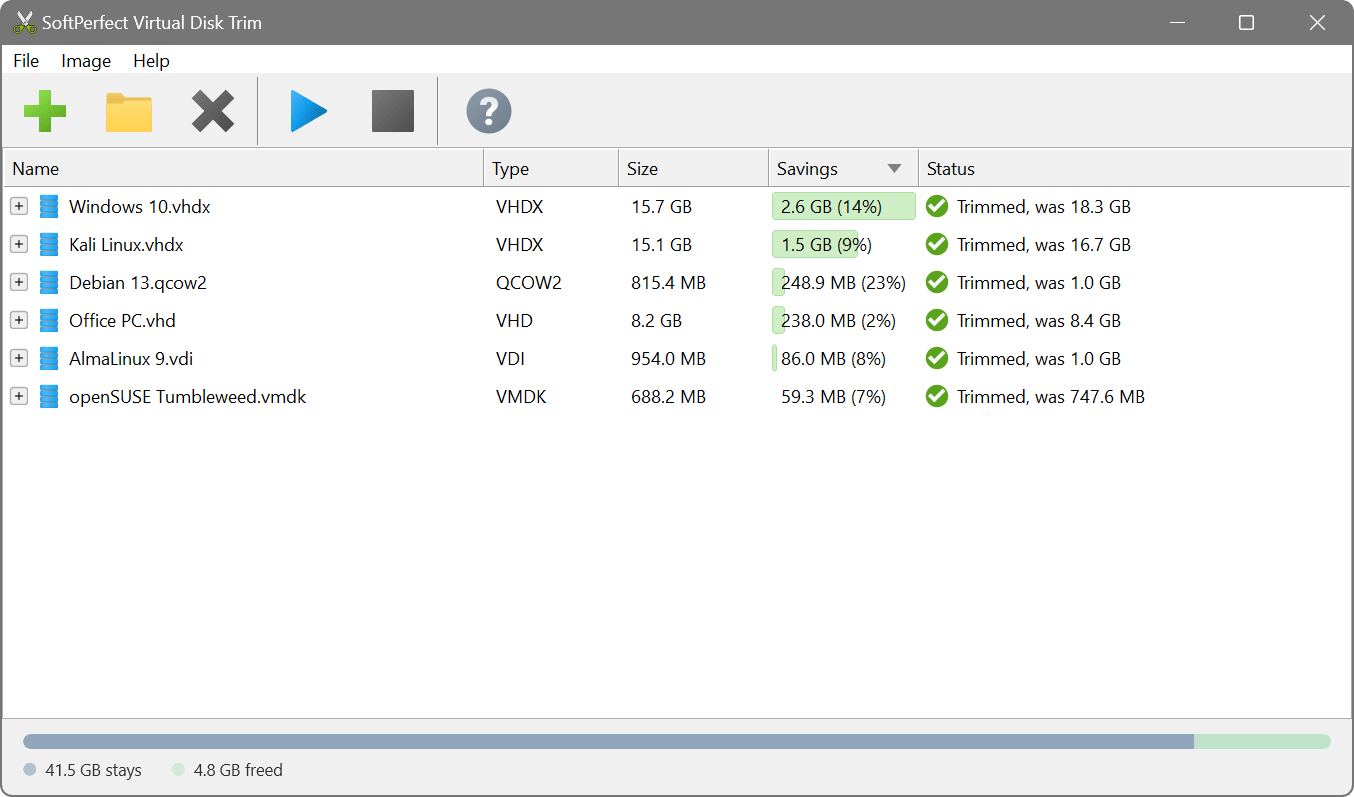Click the '4.8 GB freed' legend text

[238, 770]
